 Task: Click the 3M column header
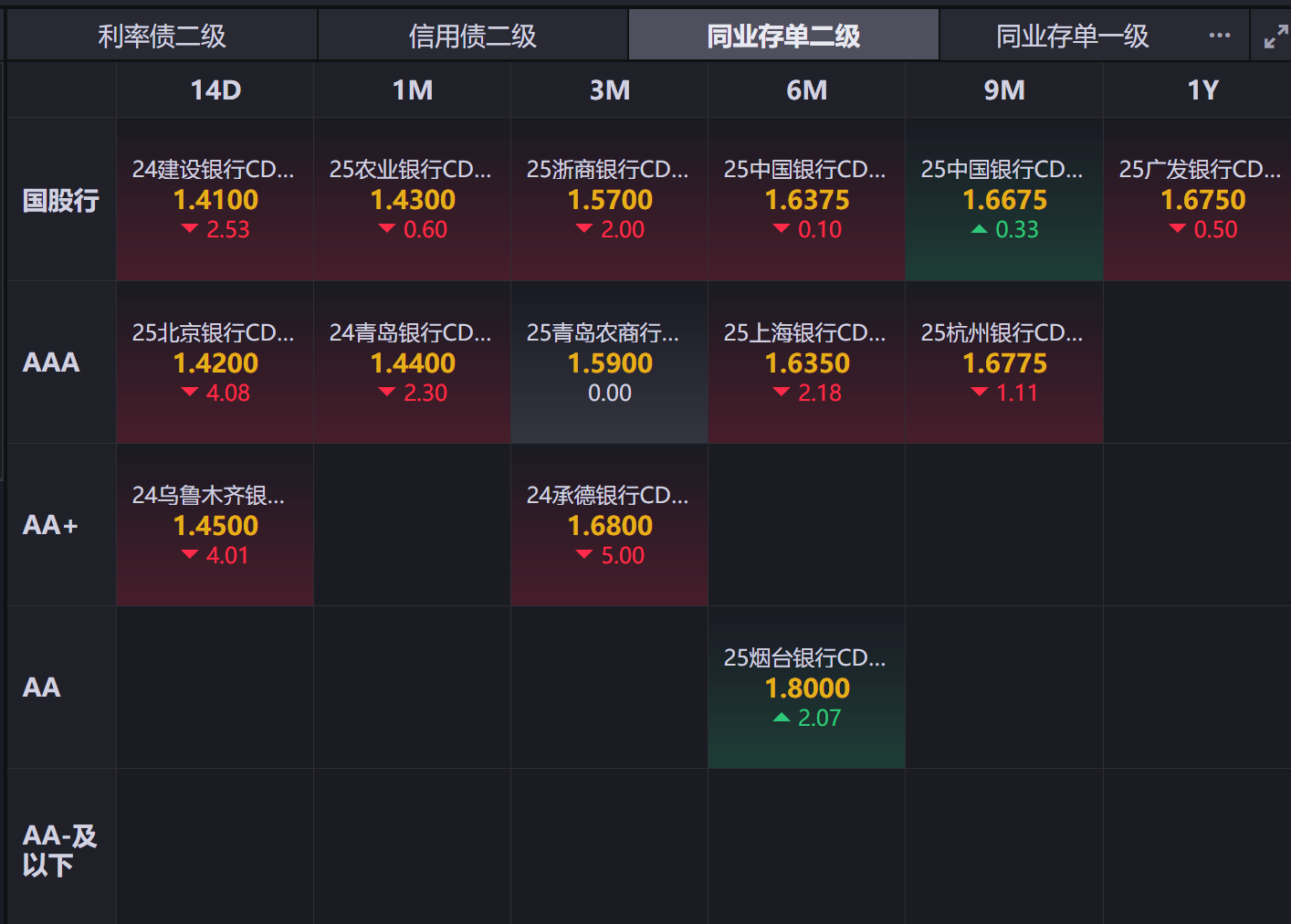coord(610,90)
